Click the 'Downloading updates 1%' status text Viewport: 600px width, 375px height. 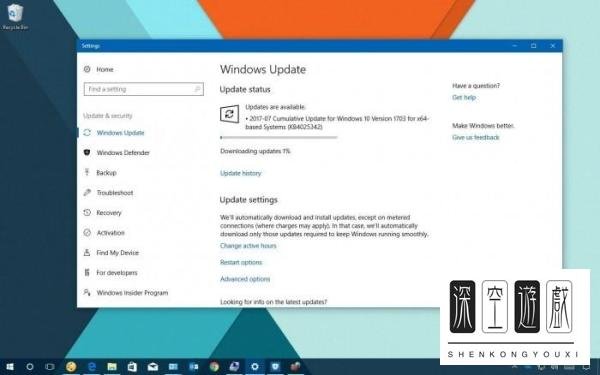point(255,151)
